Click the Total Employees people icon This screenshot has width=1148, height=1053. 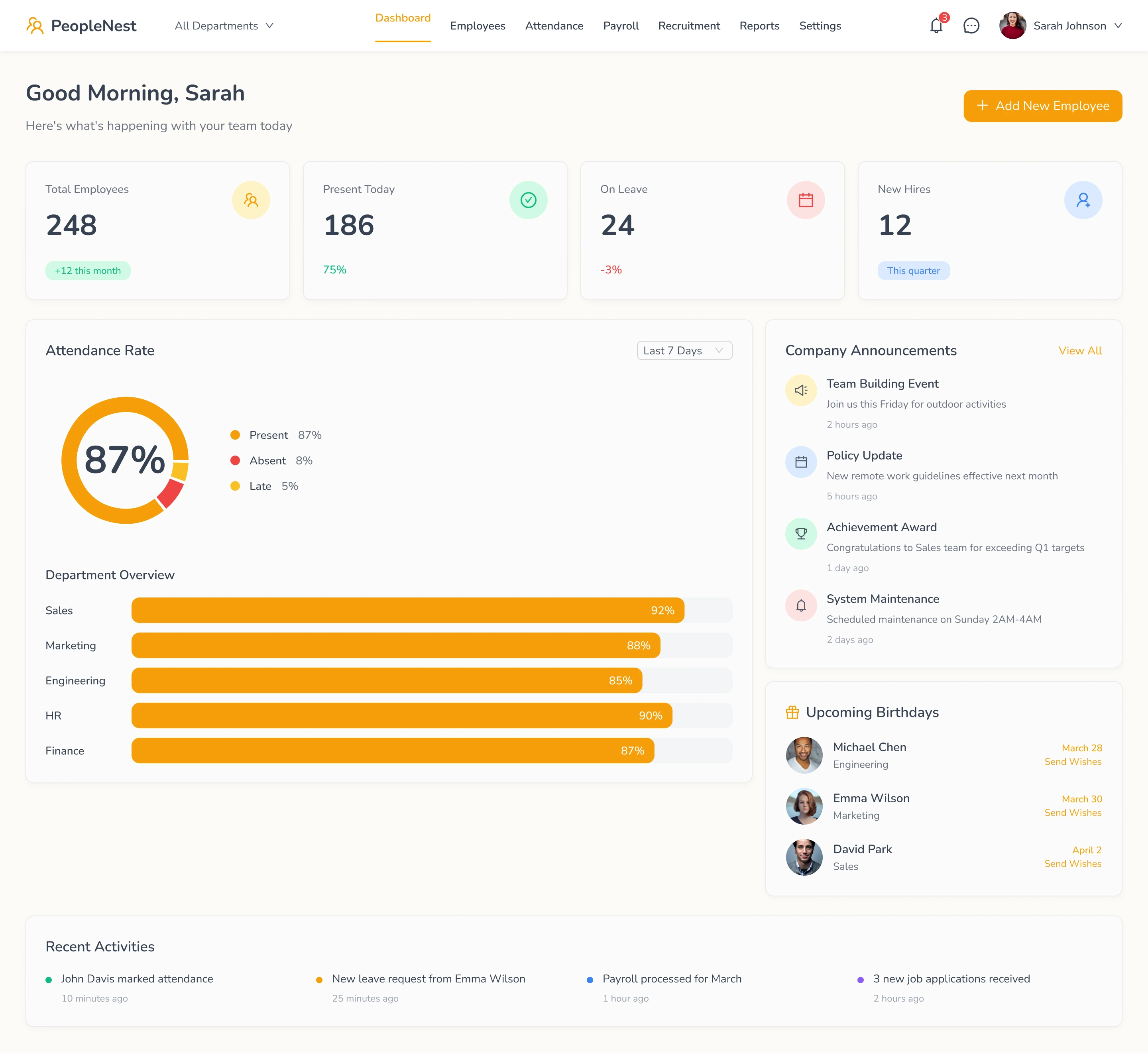coord(251,200)
